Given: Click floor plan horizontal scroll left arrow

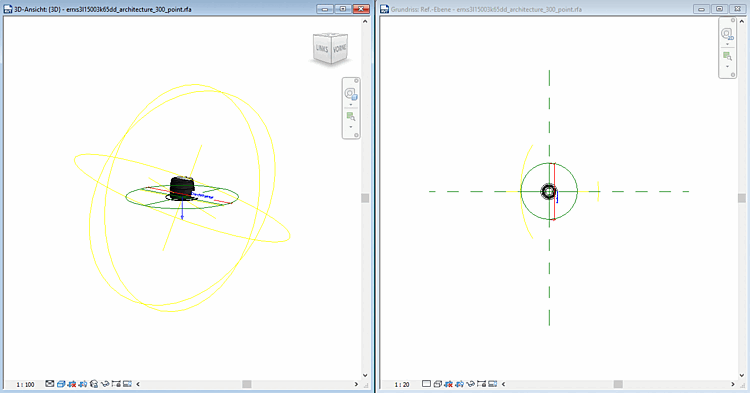Looking at the screenshot, I should [x=504, y=384].
